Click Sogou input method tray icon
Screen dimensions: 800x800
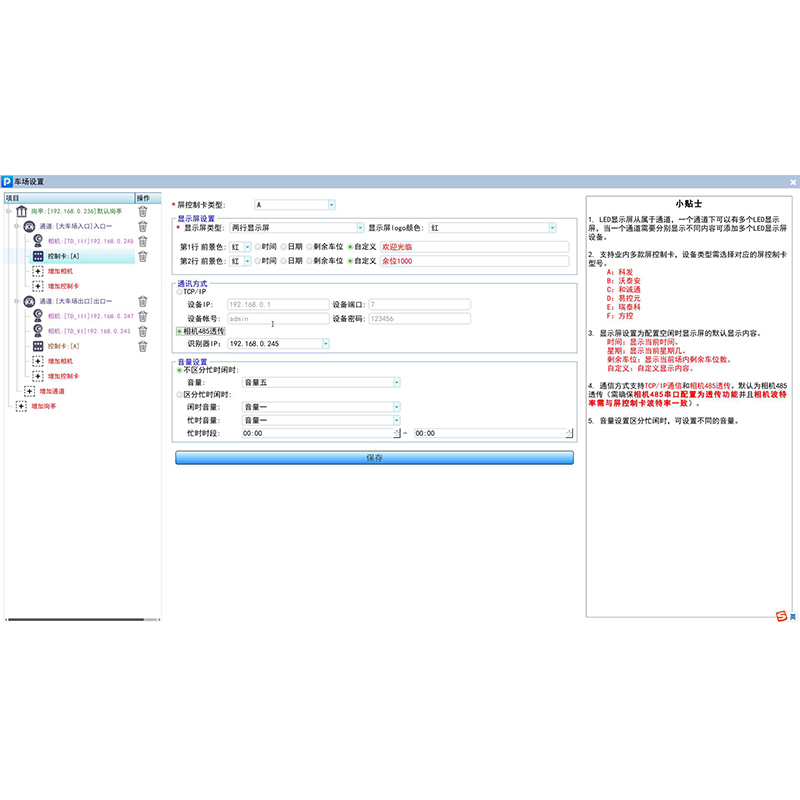(x=781, y=616)
